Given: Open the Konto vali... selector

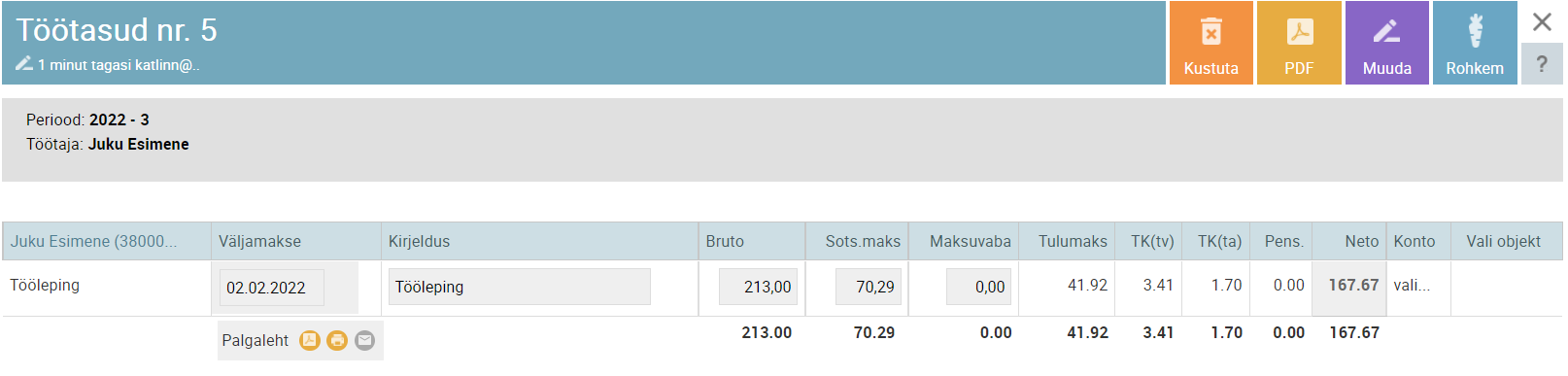Looking at the screenshot, I should click(1412, 286).
